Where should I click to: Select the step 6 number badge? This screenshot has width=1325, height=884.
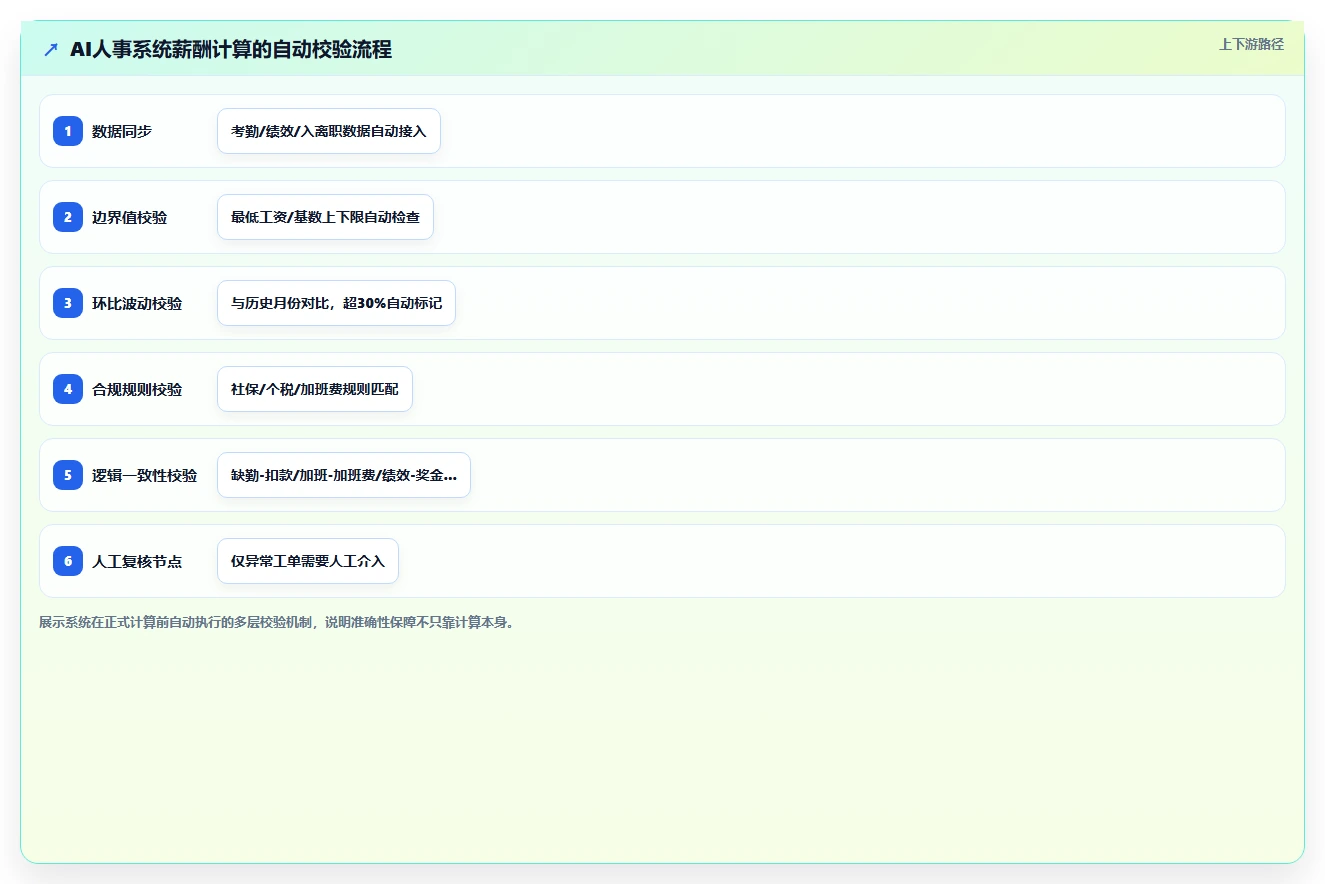pos(68,561)
